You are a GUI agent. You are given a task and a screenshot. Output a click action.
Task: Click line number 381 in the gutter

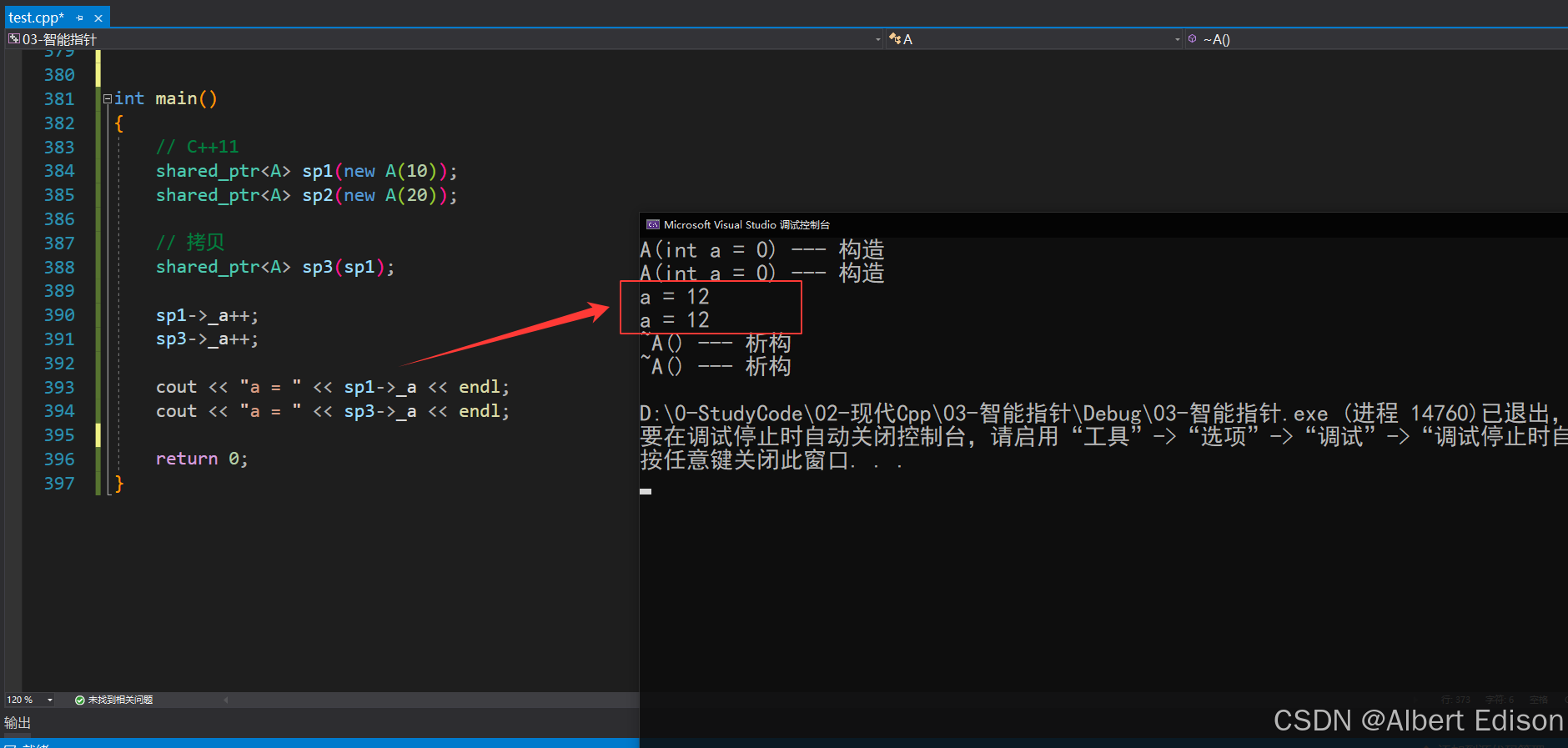click(x=59, y=99)
